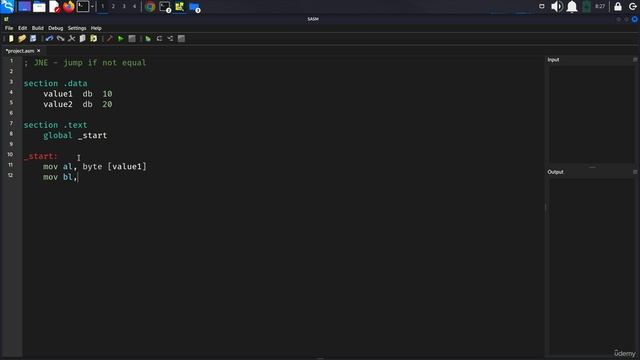Viewport: 640px width, 360px height.
Task: Click in the Input panel text area
Action: click(x=591, y=114)
